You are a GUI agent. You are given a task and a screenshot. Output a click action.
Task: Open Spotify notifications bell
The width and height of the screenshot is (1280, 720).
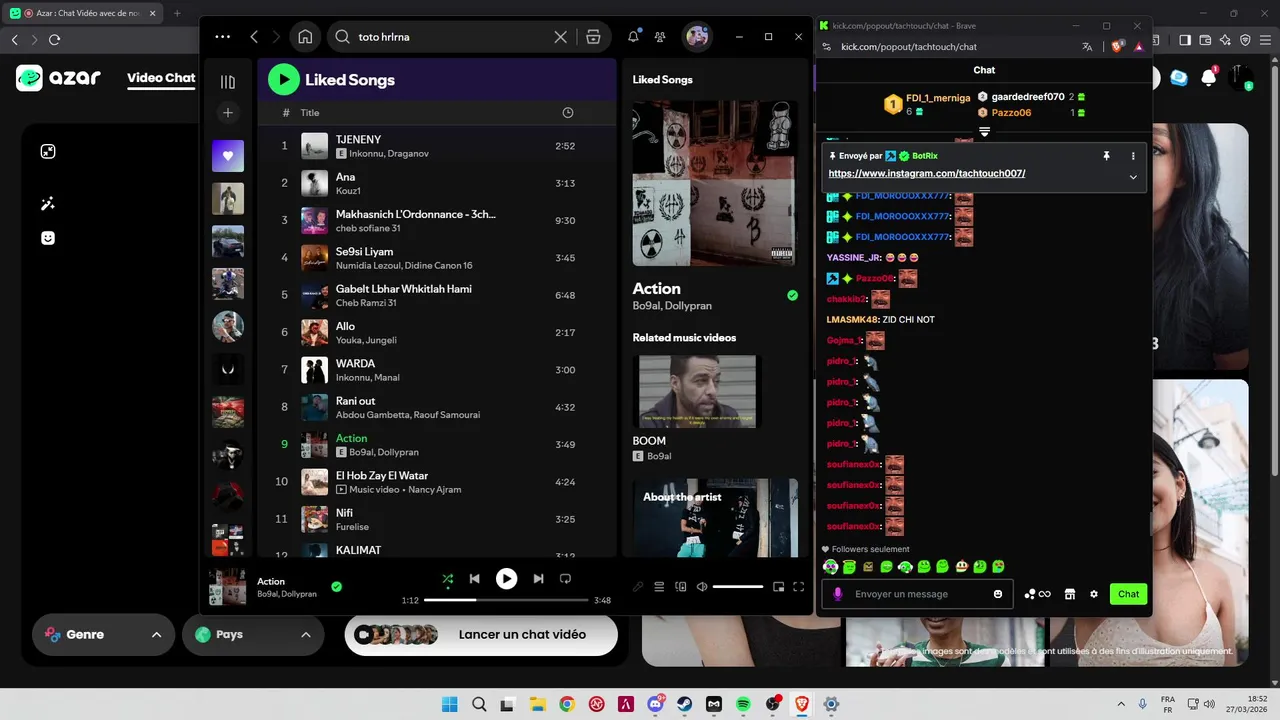tap(633, 37)
